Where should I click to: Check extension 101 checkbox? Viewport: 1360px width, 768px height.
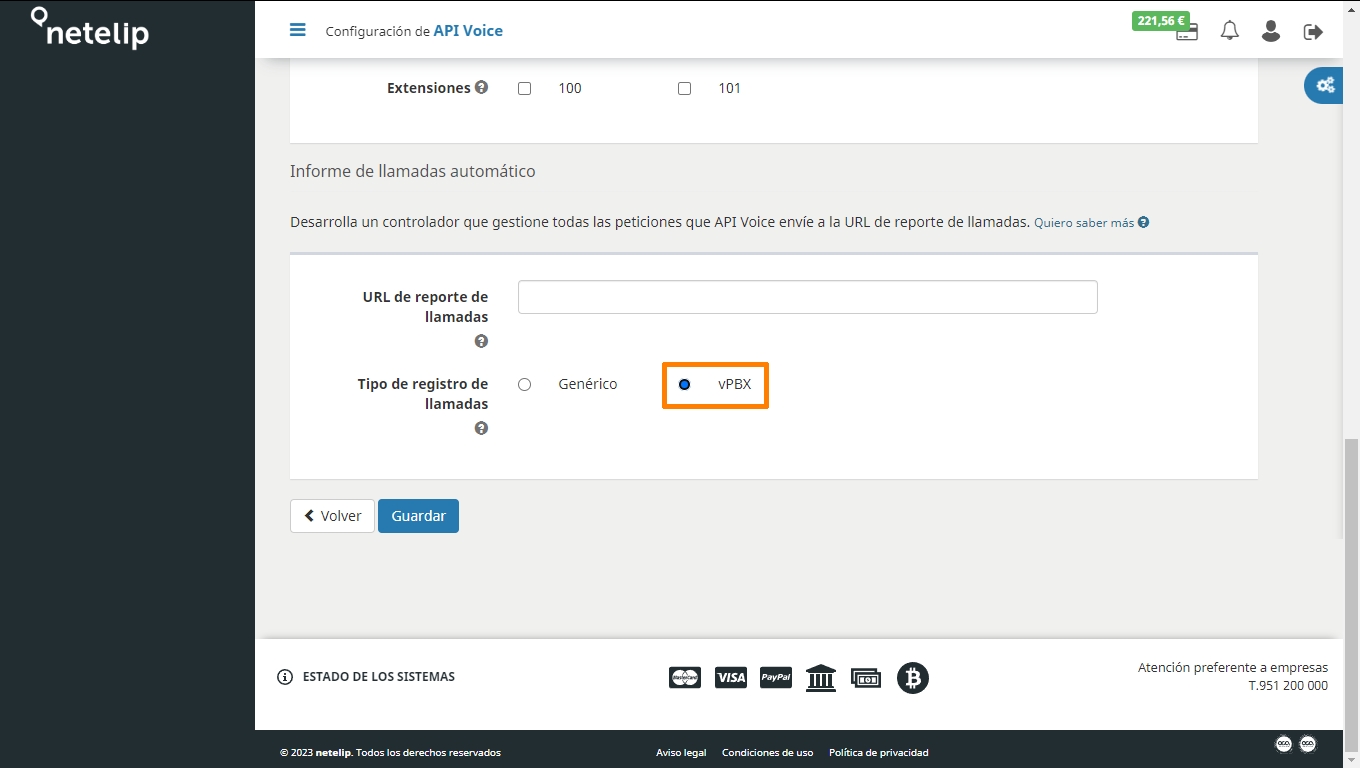coord(684,88)
